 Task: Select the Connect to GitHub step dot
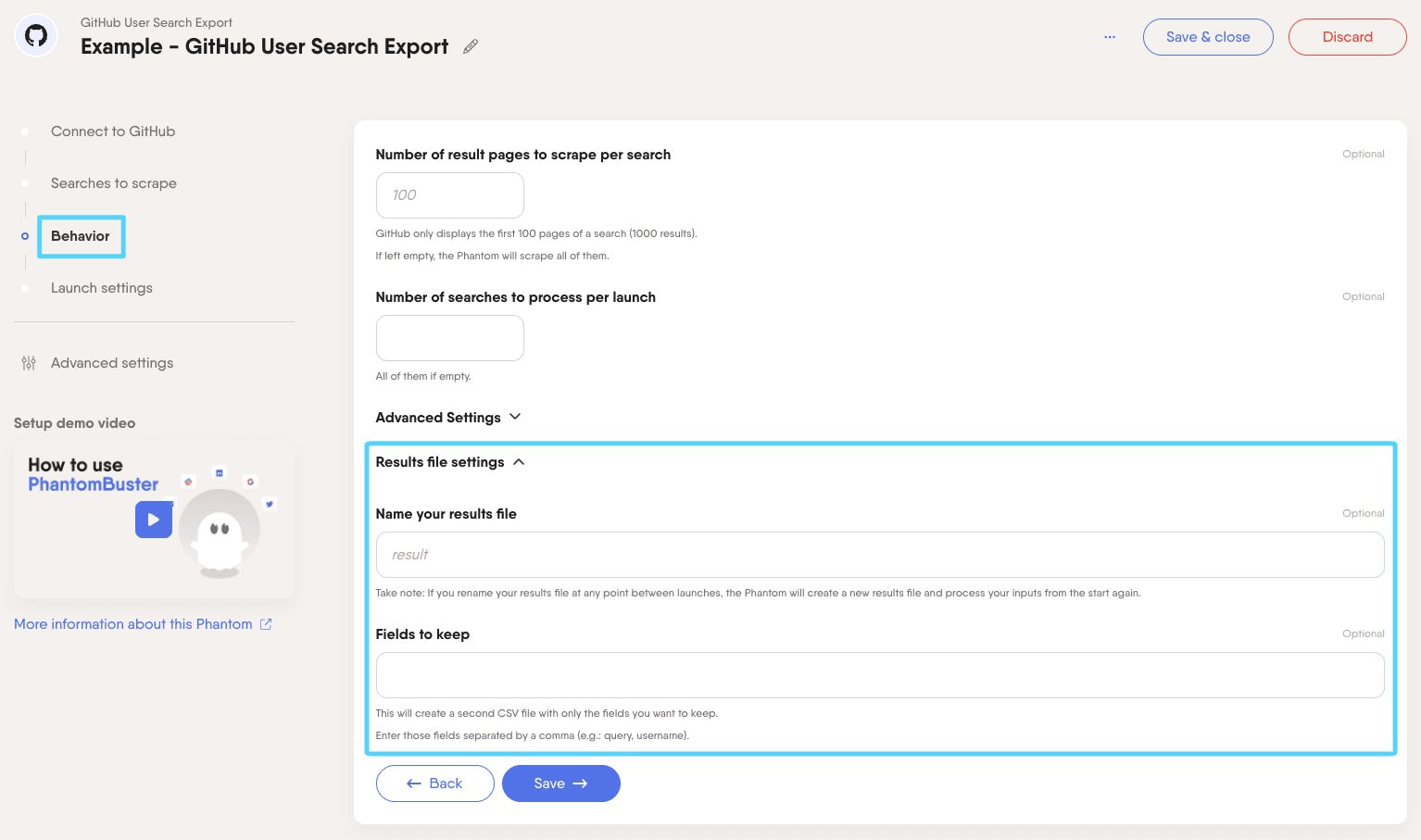coord(25,132)
